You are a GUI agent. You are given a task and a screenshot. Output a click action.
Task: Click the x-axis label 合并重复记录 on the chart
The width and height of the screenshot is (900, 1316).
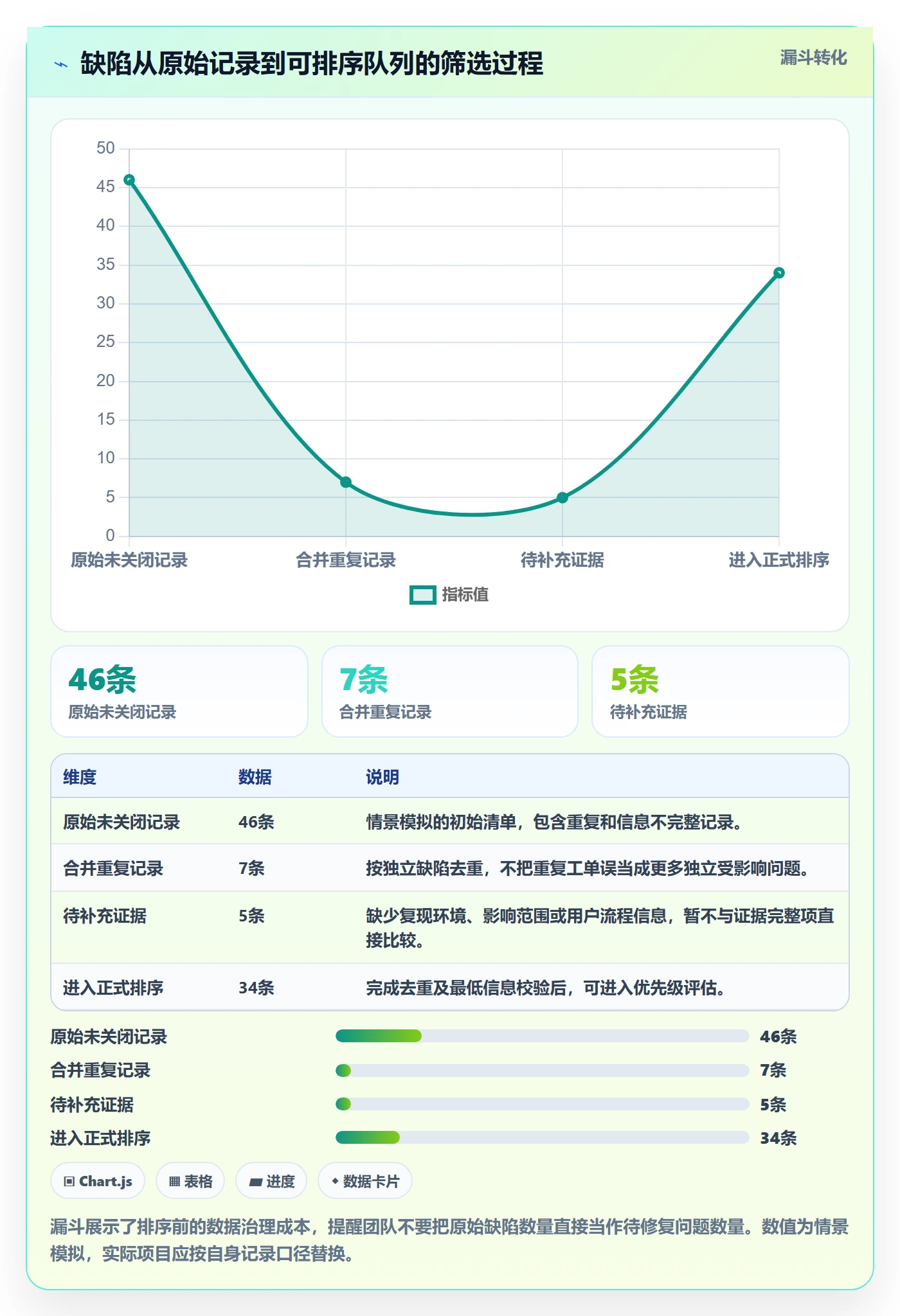[346, 560]
